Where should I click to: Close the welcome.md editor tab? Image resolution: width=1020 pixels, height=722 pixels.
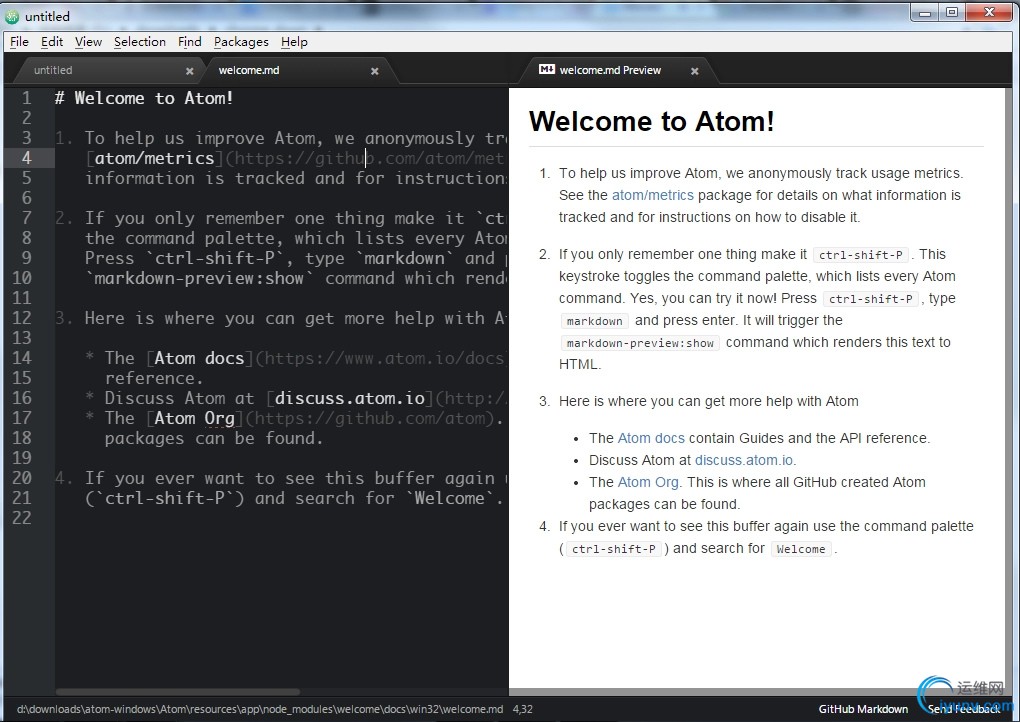tap(375, 71)
